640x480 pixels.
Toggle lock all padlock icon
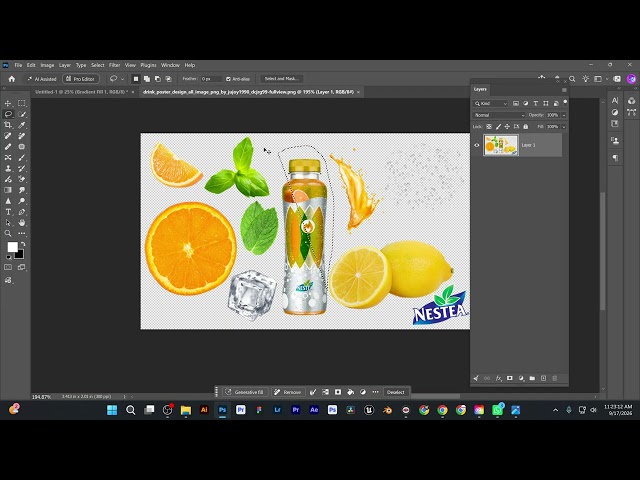[x=525, y=127]
